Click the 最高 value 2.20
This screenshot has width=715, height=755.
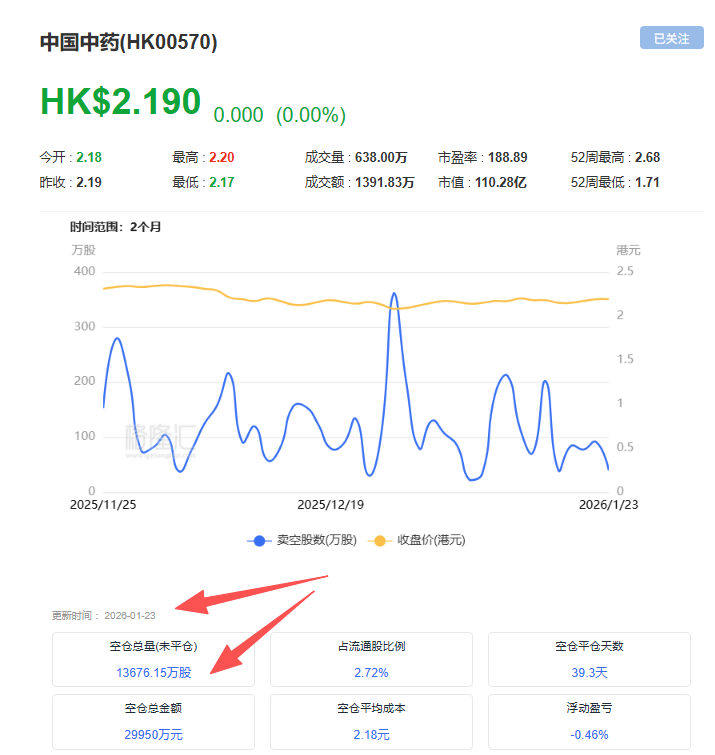221,157
